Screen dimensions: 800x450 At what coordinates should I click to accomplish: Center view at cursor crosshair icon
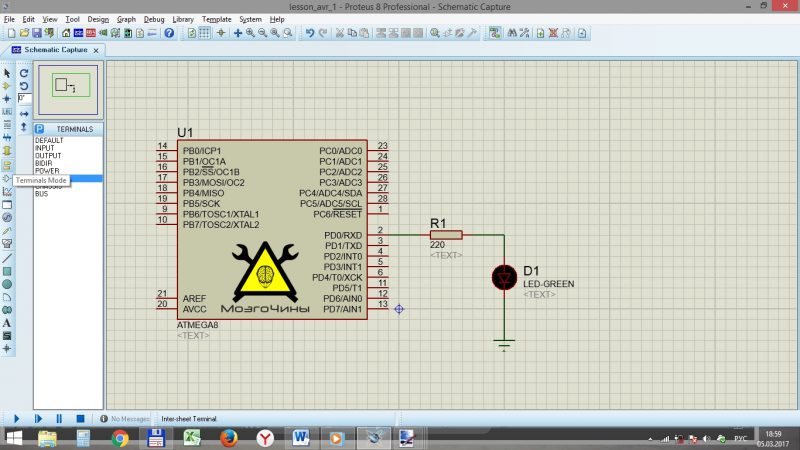238,33
